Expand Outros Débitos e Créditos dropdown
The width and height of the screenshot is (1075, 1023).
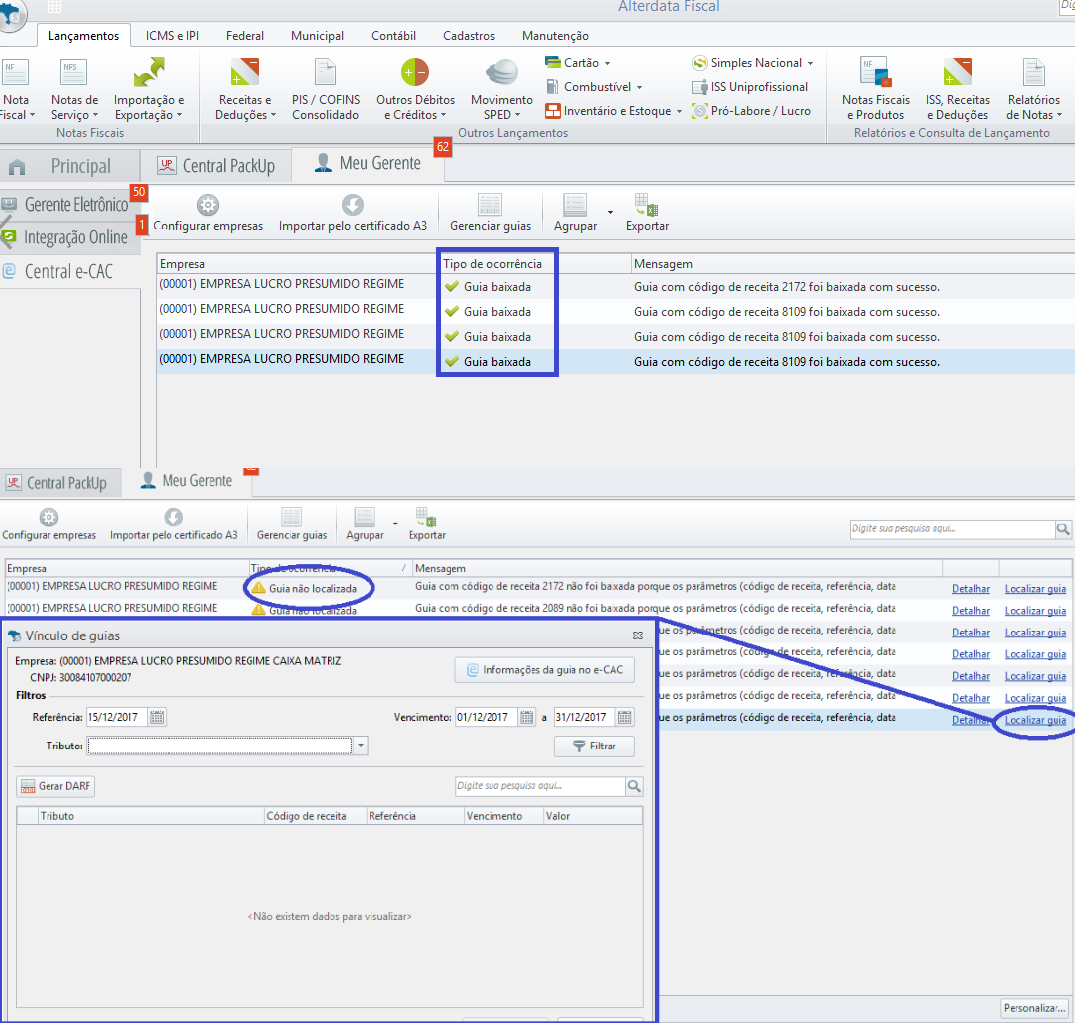(x=443, y=115)
